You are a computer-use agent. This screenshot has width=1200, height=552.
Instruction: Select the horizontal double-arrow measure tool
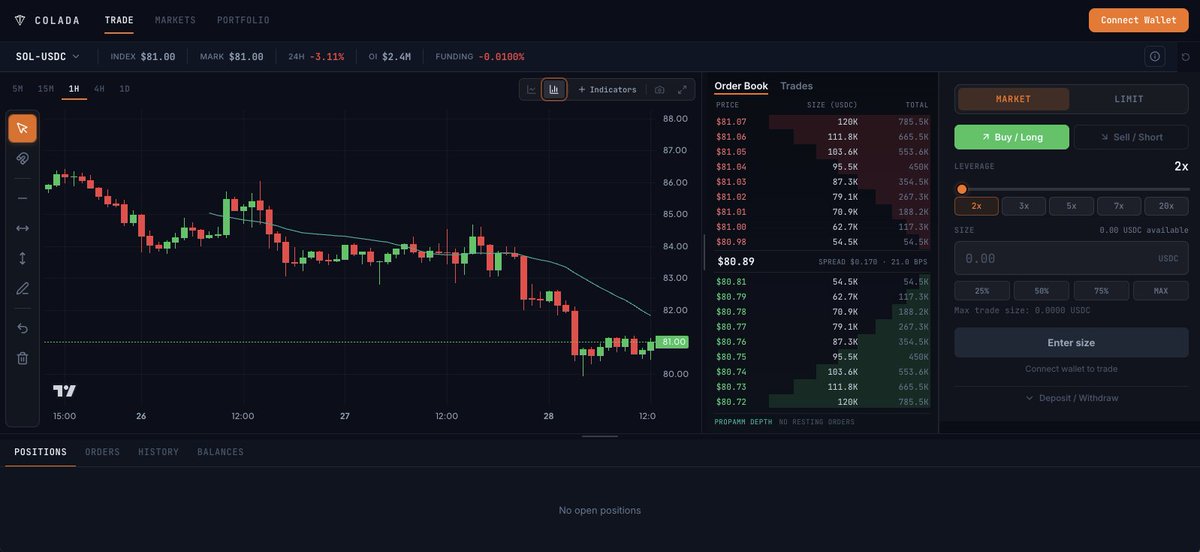[22, 228]
